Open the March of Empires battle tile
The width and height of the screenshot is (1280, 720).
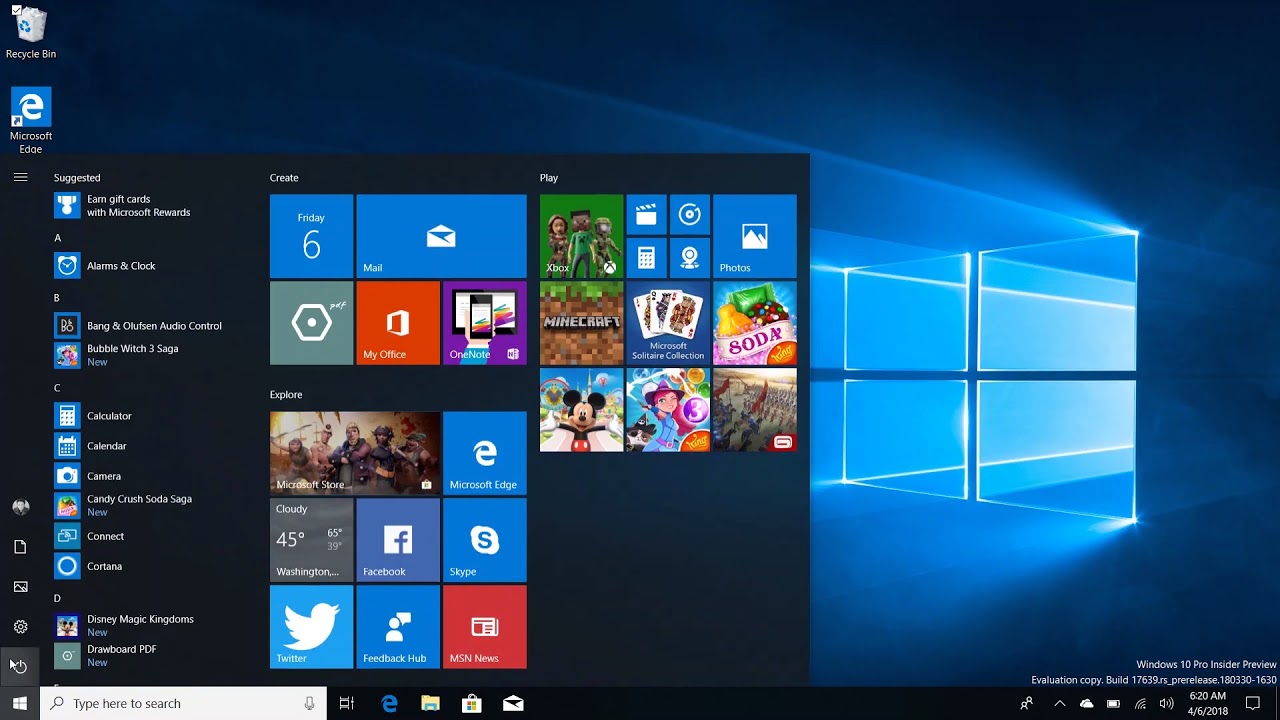(755, 410)
